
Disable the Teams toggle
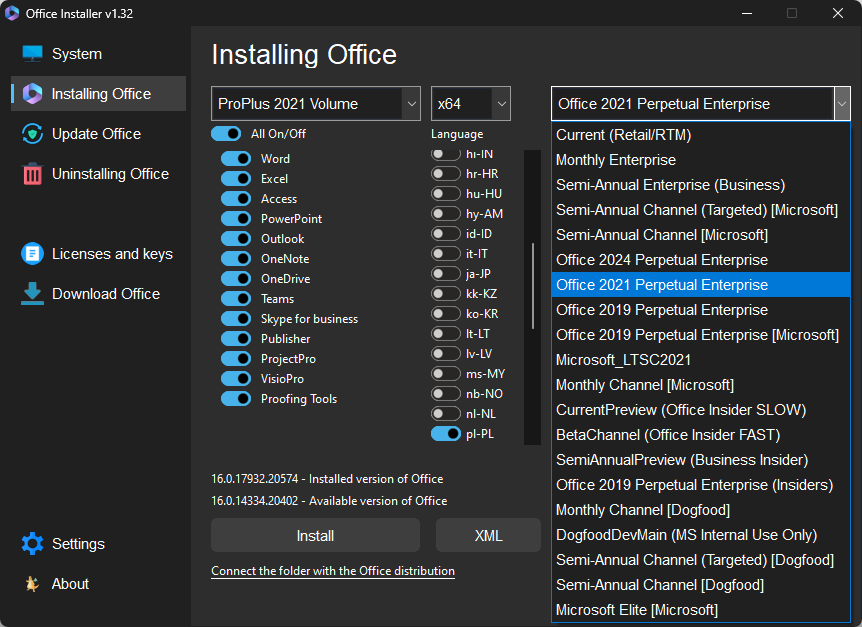[236, 298]
